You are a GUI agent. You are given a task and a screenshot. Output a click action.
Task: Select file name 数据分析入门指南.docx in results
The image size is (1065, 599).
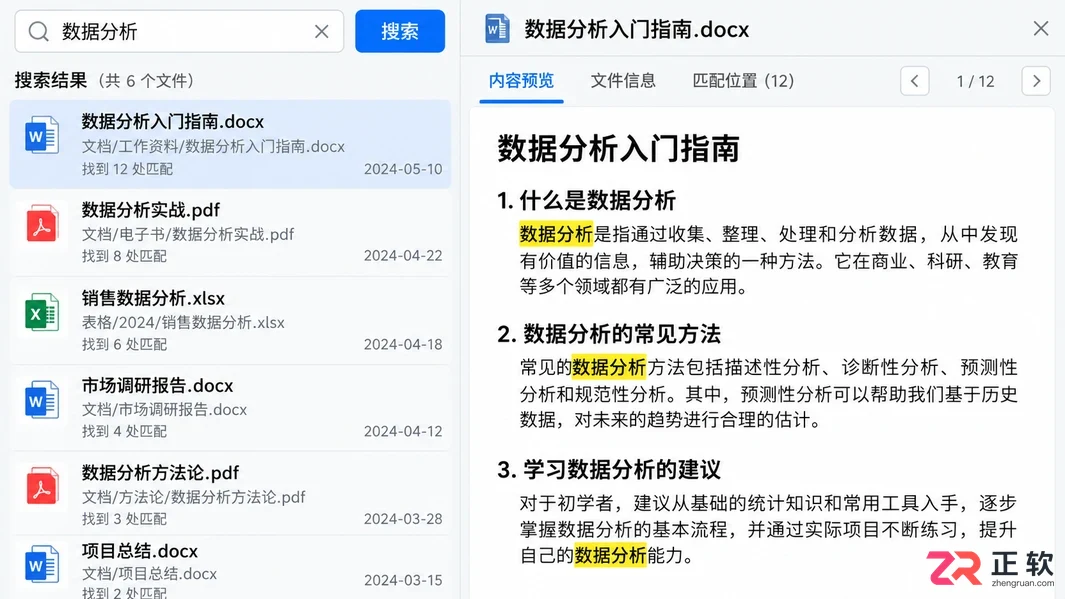[x=173, y=122]
